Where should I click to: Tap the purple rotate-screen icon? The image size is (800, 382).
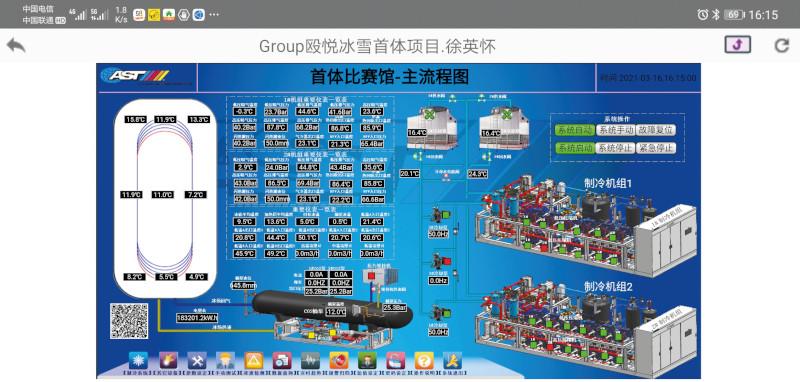tap(738, 45)
